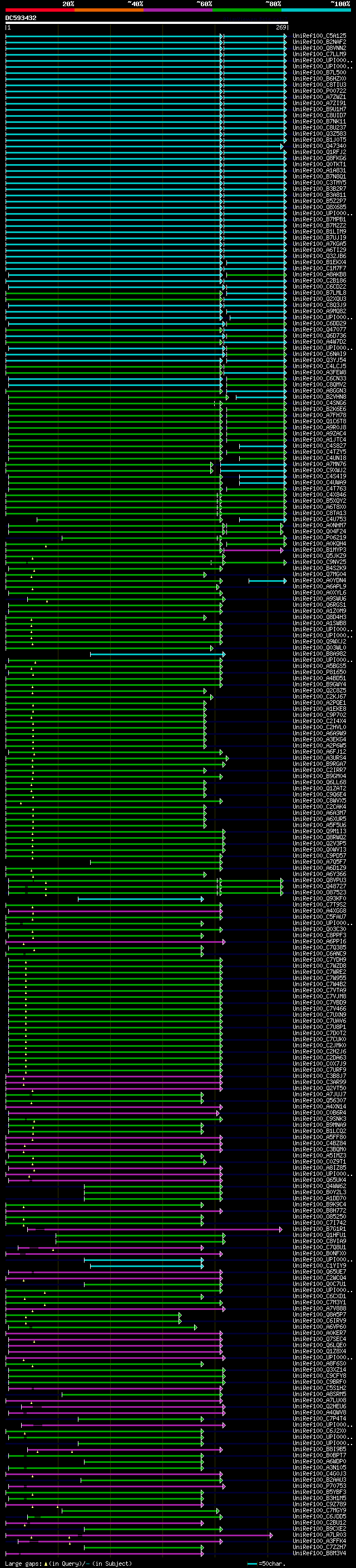Select hit UniRef100_P00722
The width and height of the screenshot is (356, 1568).
pos(319,91)
